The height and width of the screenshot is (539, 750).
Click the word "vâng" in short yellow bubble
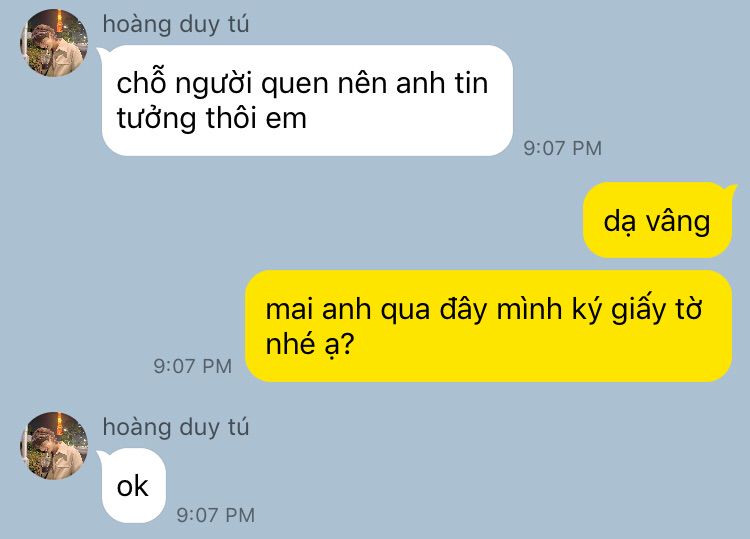coord(678,221)
